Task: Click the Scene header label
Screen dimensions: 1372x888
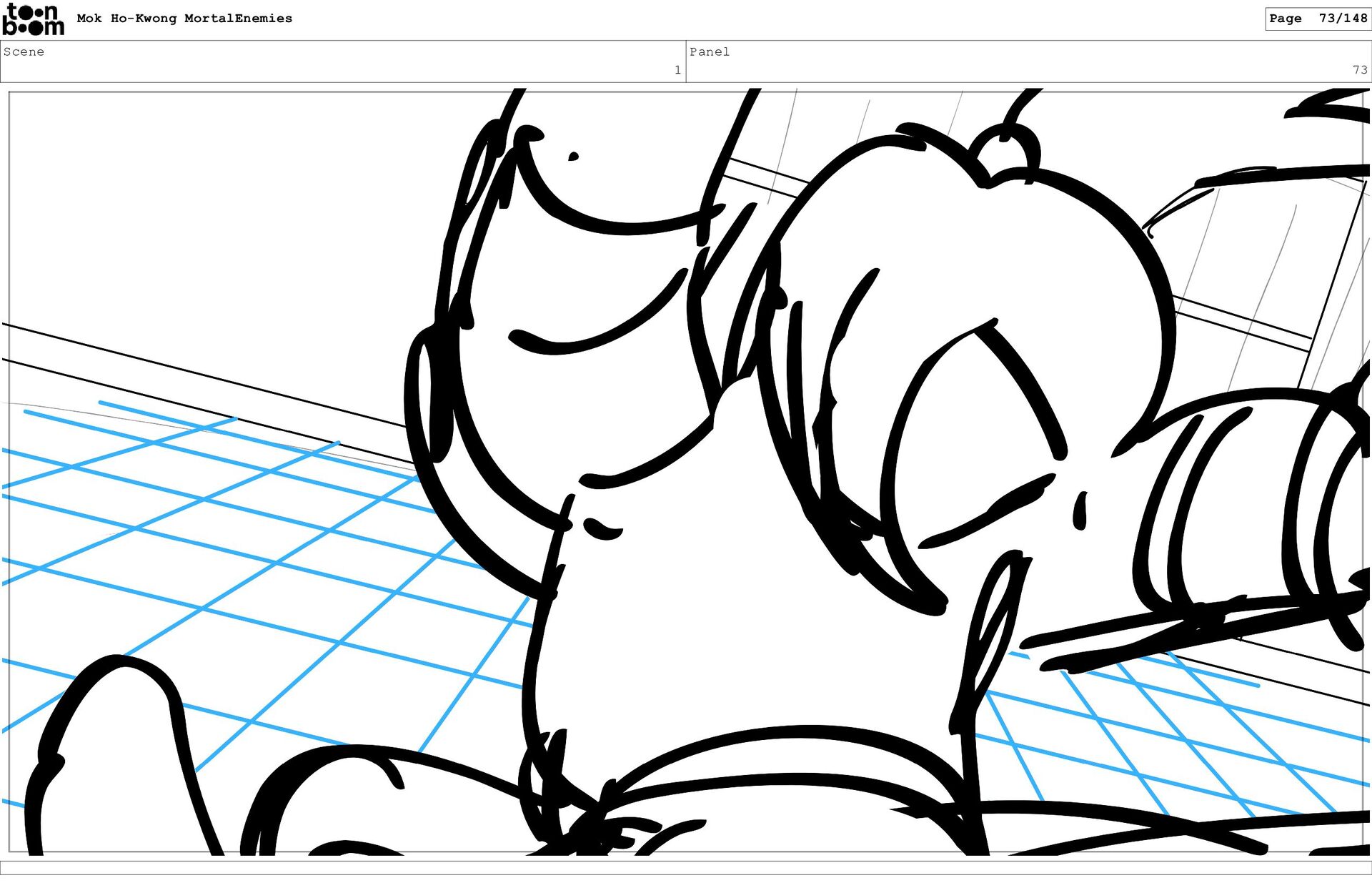Action: coord(24,51)
